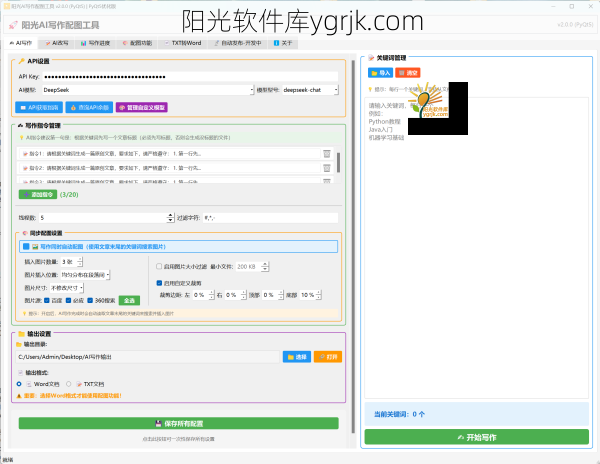Toggle the 360搜索 image source checkbox
The width and height of the screenshot is (600, 464).
[90, 300]
